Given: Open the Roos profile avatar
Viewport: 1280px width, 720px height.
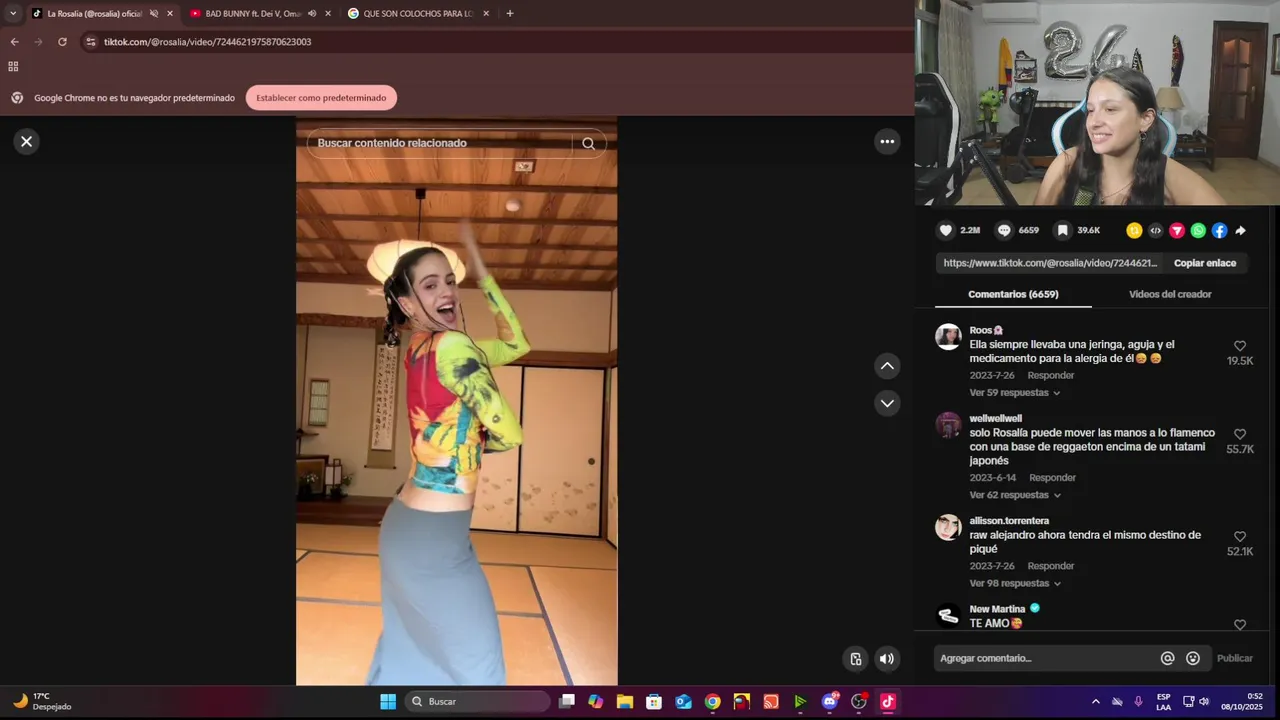Looking at the screenshot, I should coord(948,337).
